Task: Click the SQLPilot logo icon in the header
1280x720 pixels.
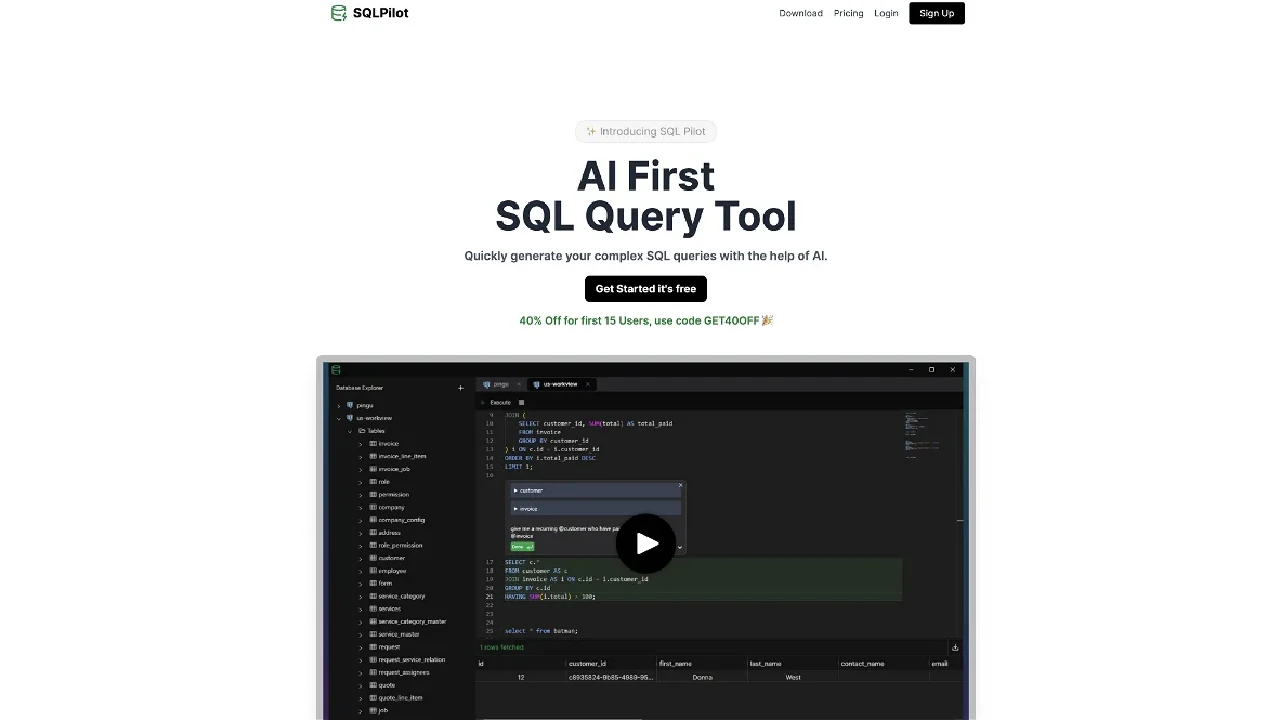Action: [339, 13]
